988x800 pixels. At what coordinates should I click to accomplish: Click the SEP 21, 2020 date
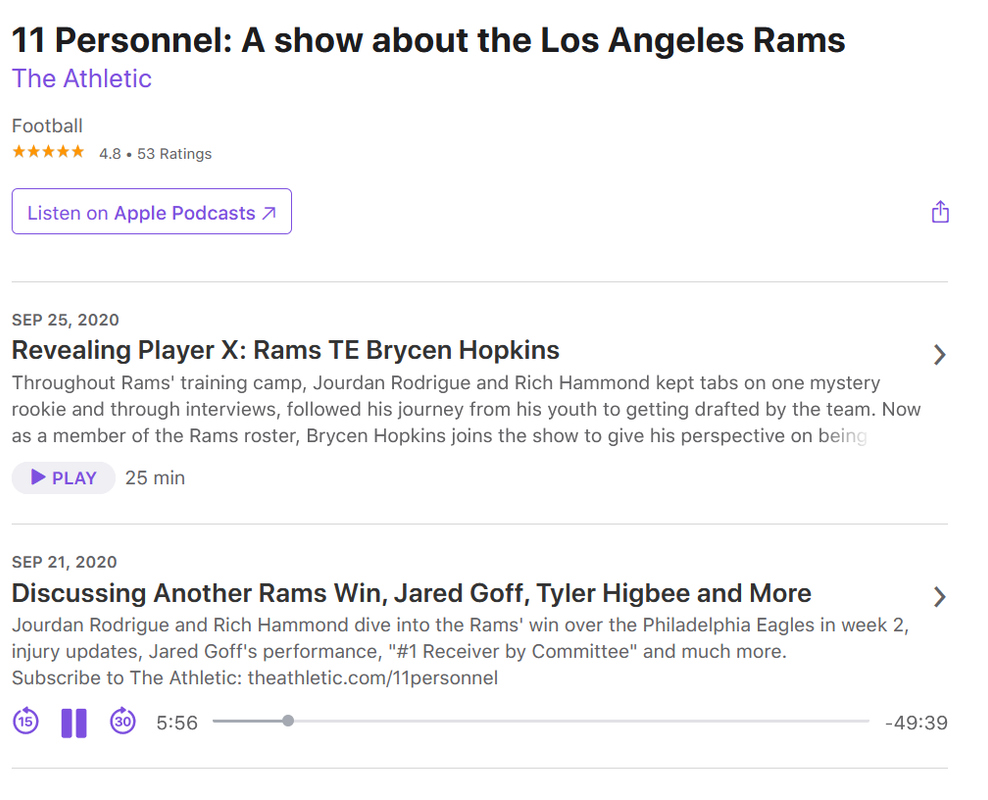(x=64, y=562)
